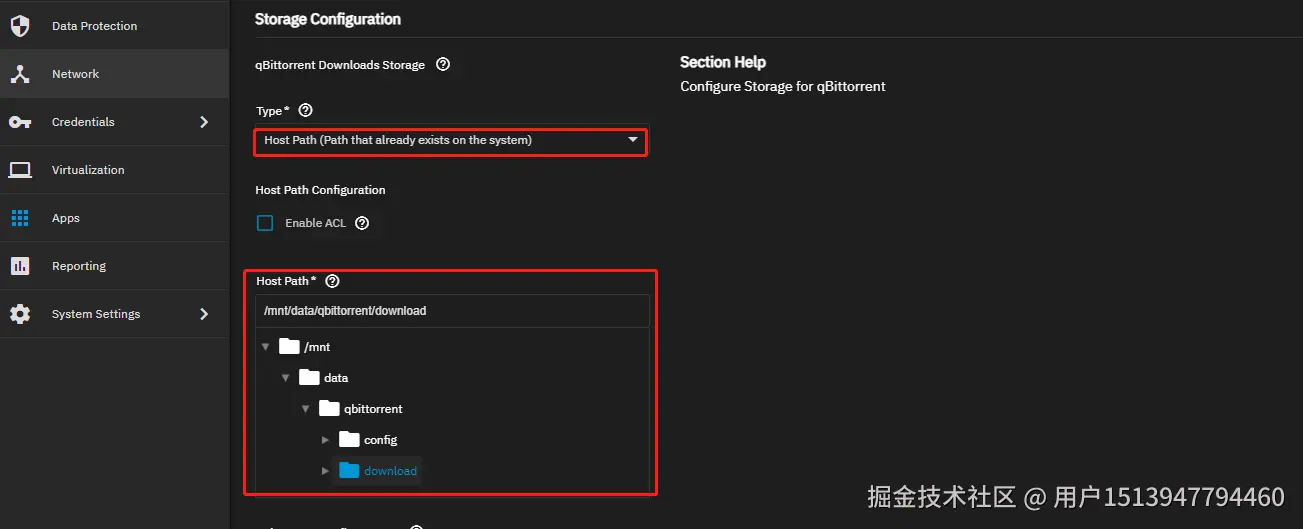Screen dimensions: 1303x529
Task: Click the Network sidebar icon
Action: 20,74
